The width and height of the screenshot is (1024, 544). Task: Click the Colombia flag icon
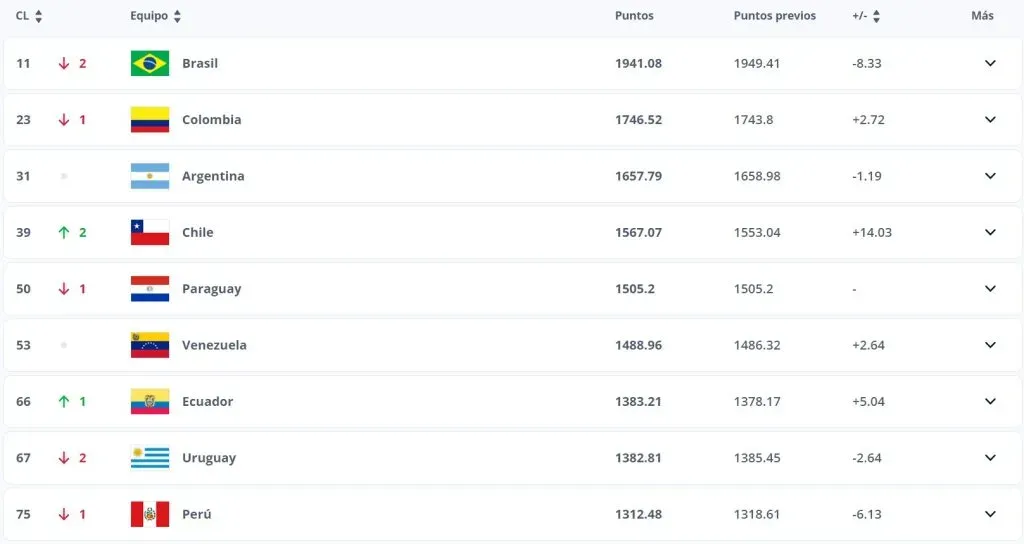[x=150, y=120]
